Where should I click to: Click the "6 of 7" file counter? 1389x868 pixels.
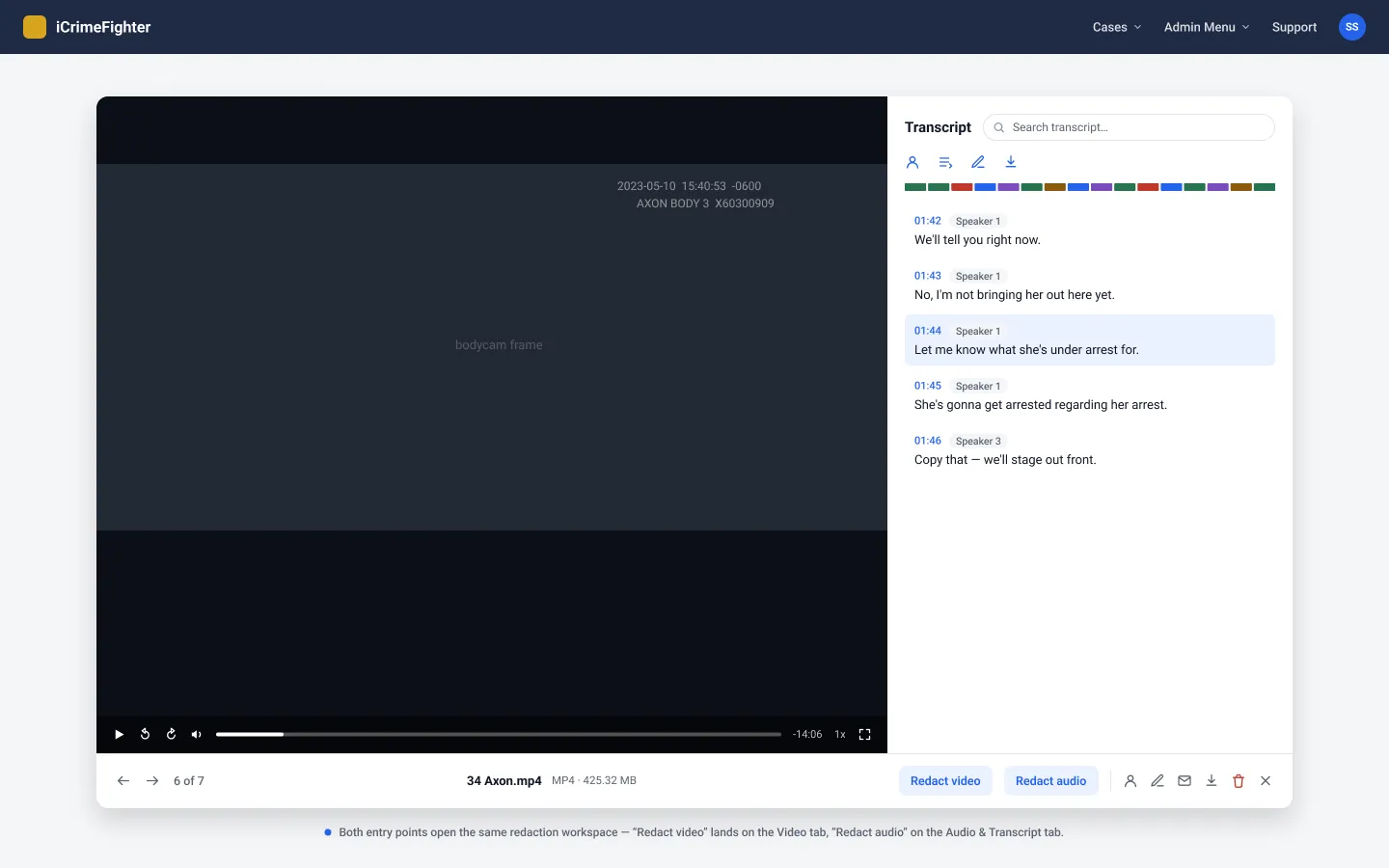[189, 781]
